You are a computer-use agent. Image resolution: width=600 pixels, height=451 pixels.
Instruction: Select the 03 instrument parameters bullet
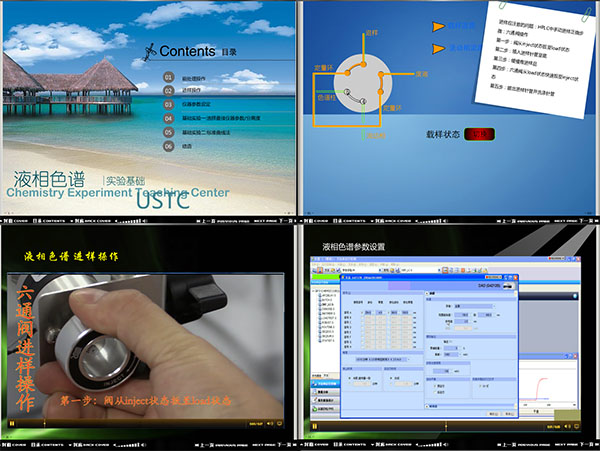point(168,104)
